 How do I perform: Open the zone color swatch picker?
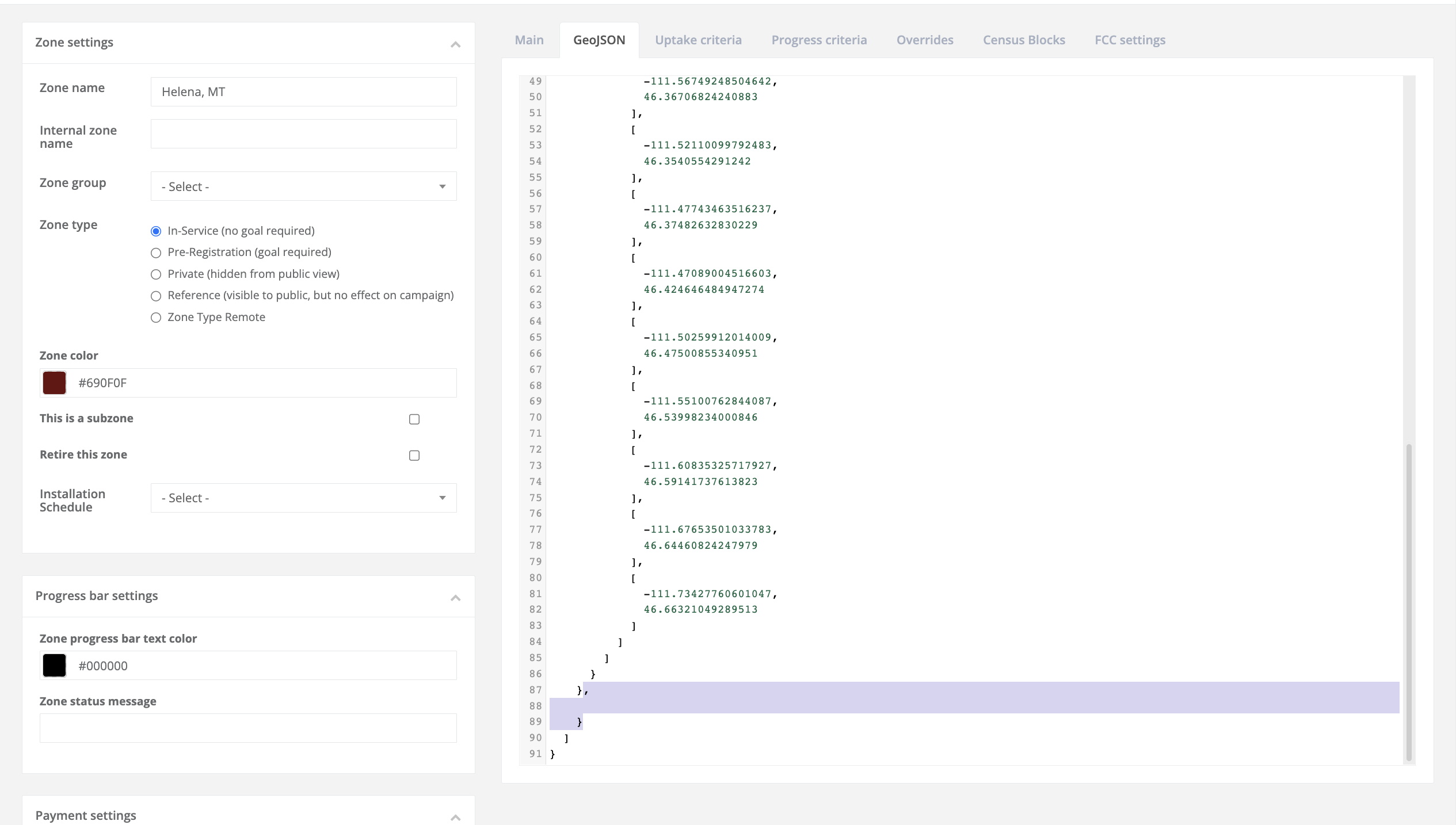pyautogui.click(x=54, y=382)
